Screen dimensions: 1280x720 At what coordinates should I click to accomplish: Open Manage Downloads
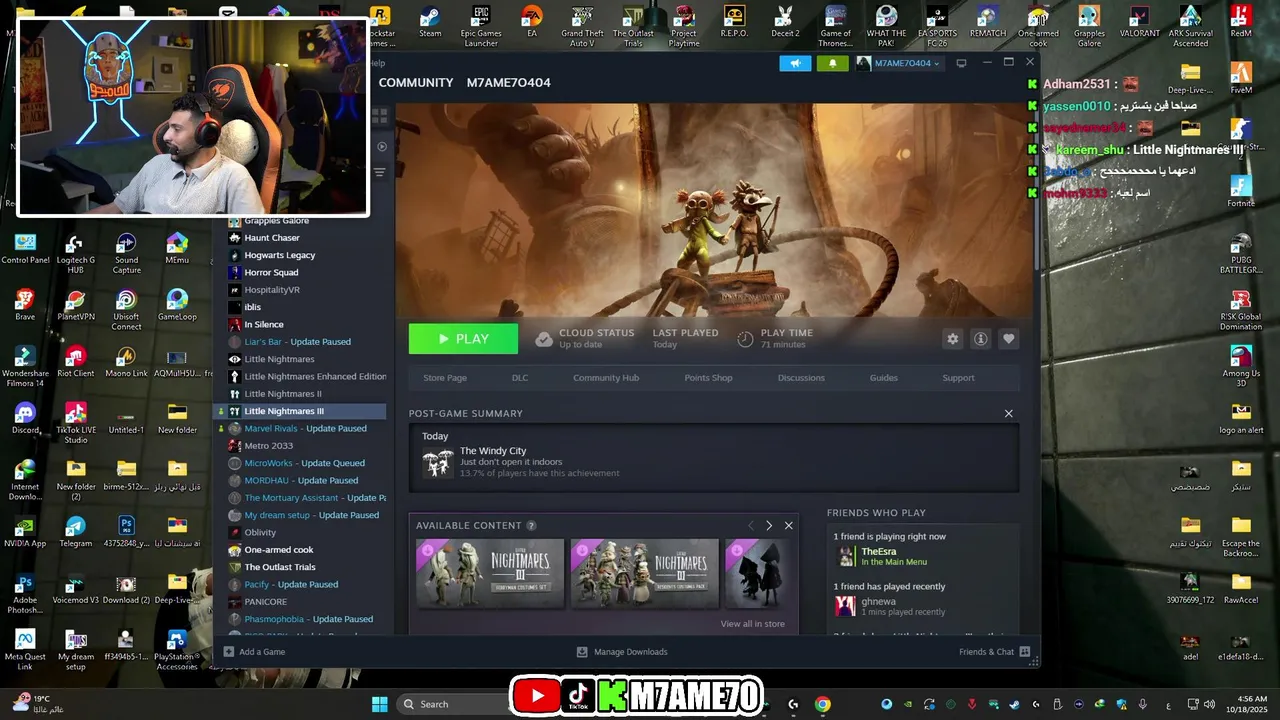pyautogui.click(x=622, y=652)
